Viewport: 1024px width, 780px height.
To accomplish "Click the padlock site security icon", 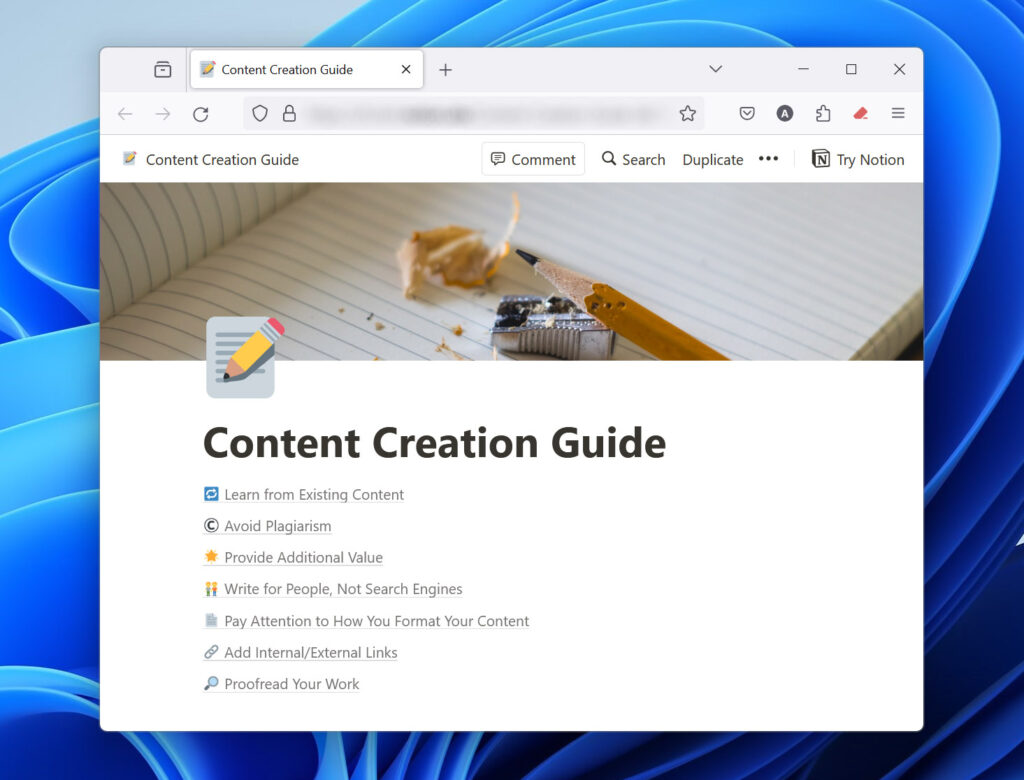I will 289,114.
